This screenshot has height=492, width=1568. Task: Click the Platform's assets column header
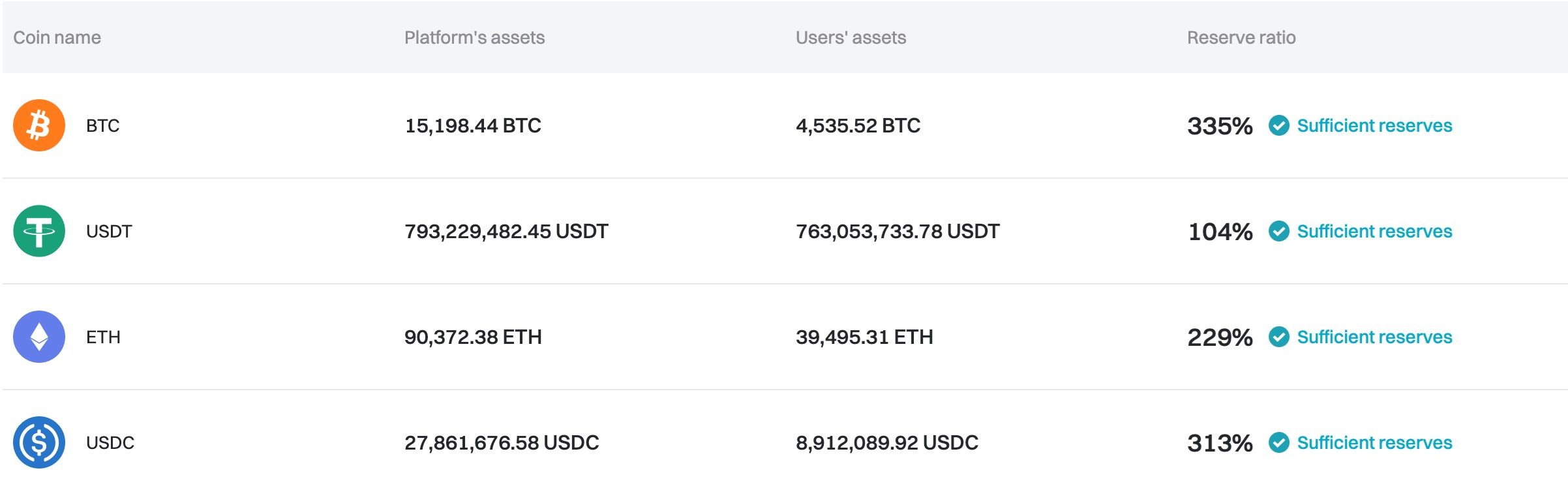(474, 38)
